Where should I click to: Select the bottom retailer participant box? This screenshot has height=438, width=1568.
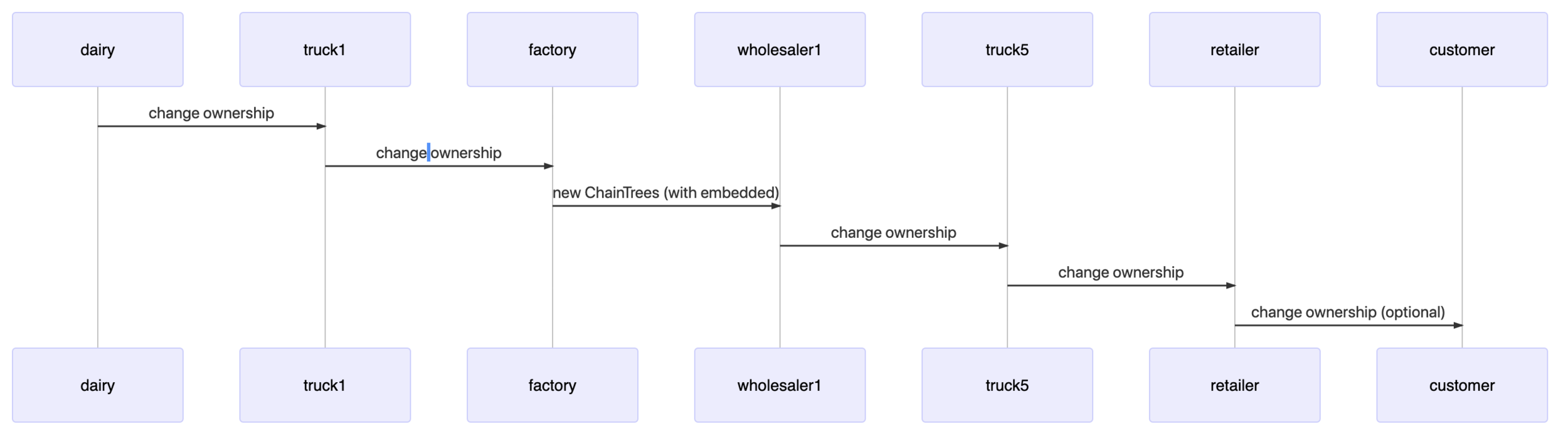click(x=1234, y=385)
